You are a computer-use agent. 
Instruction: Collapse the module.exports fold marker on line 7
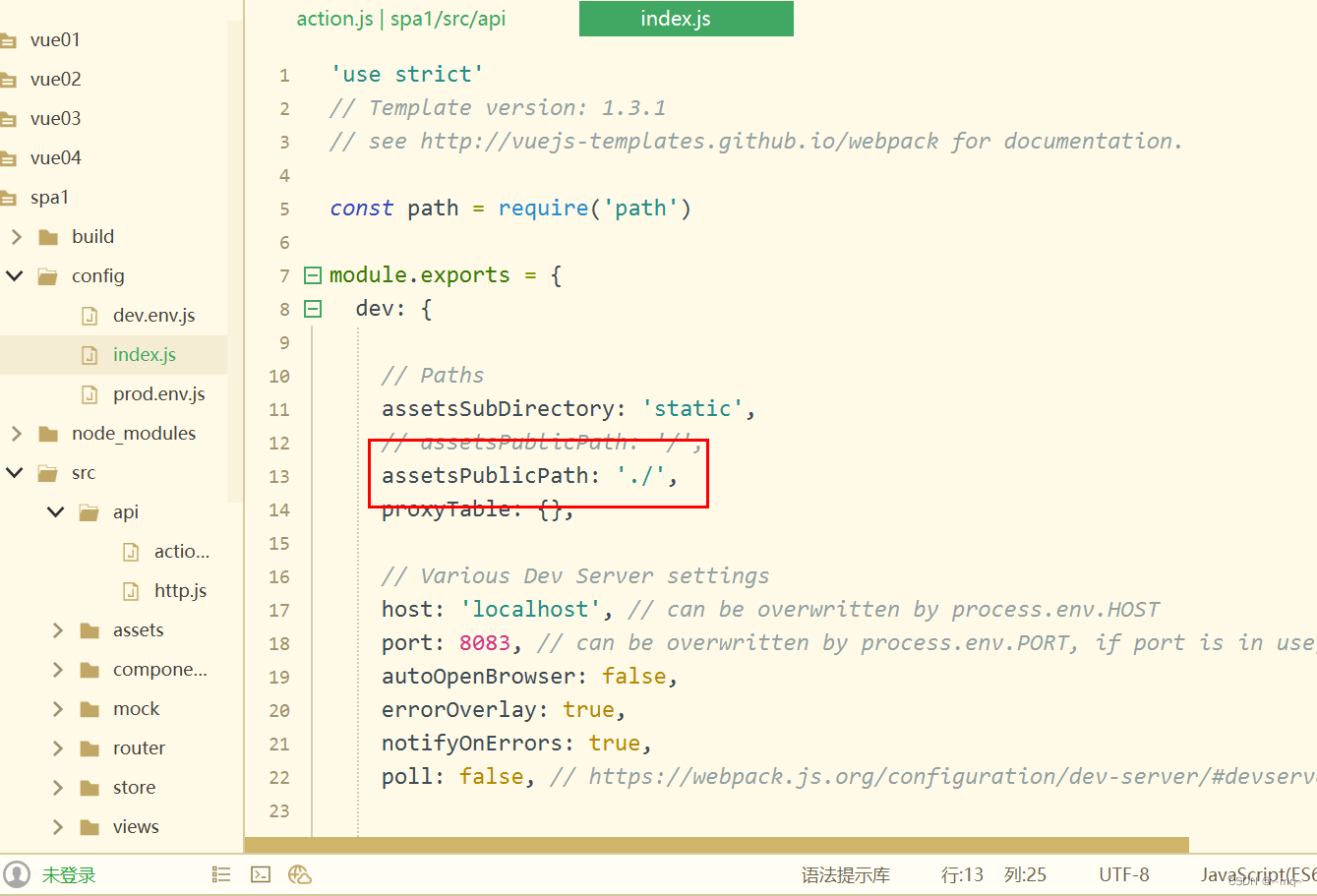point(313,275)
